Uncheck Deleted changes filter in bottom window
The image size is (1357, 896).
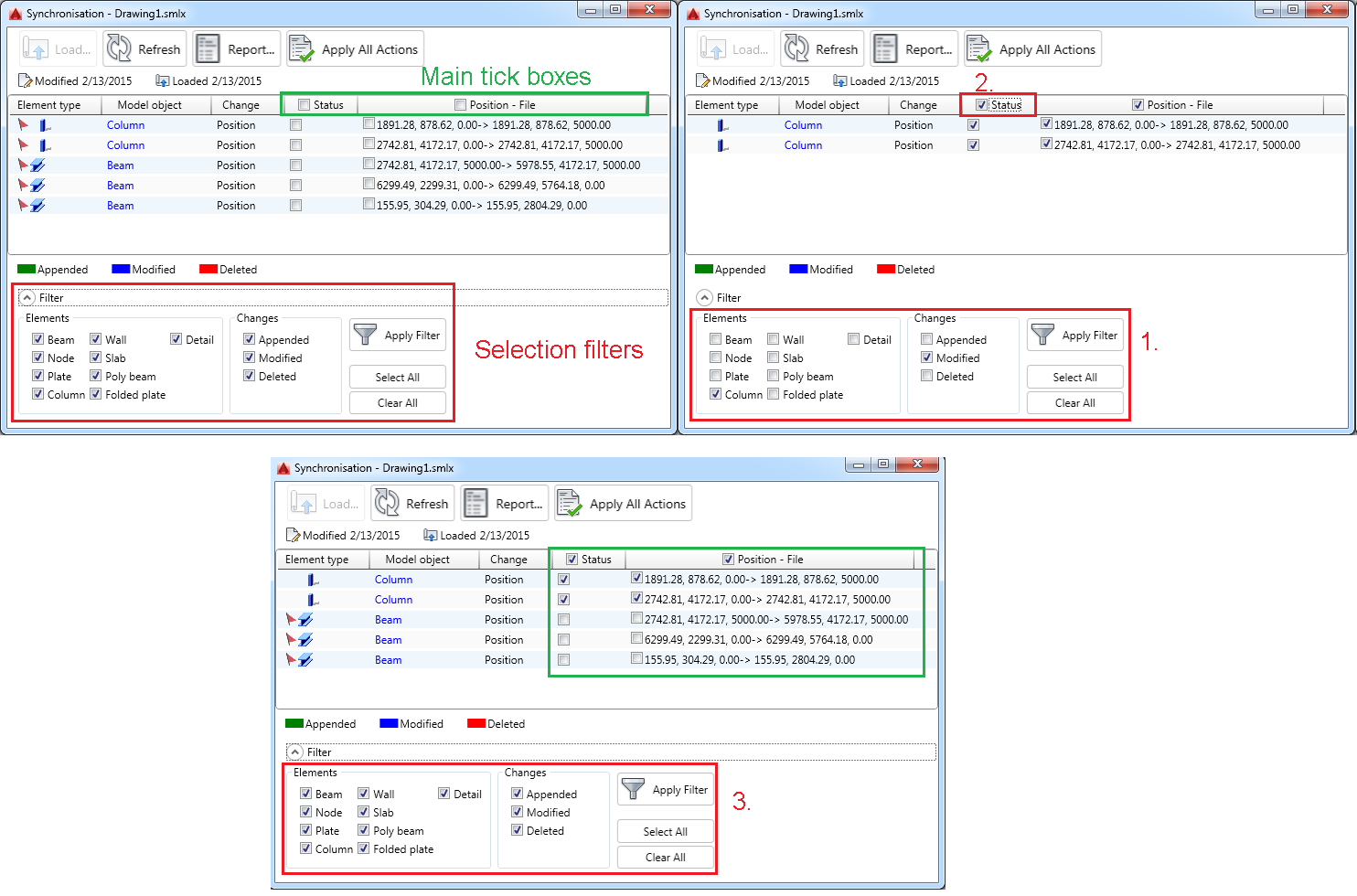517,830
